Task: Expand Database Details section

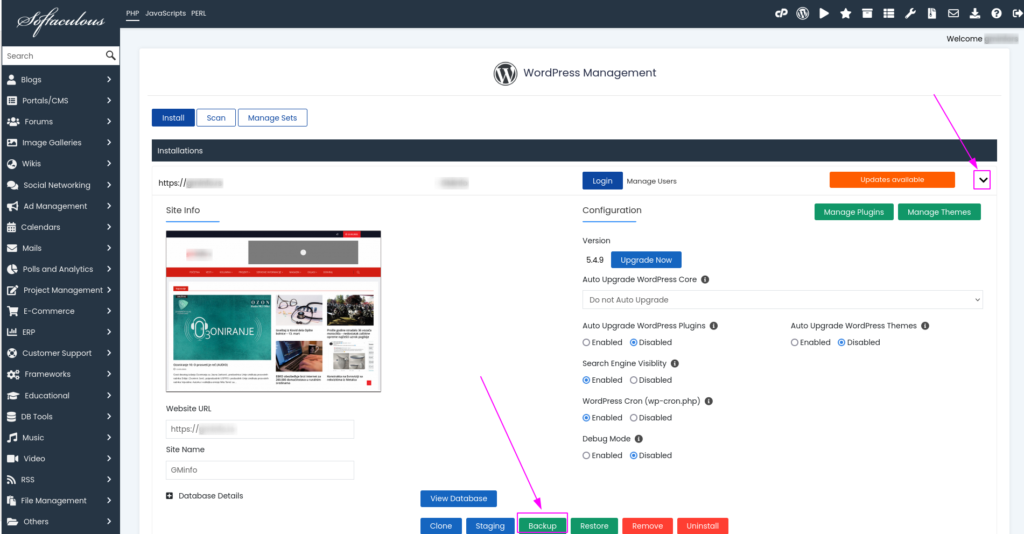Action: [170, 496]
